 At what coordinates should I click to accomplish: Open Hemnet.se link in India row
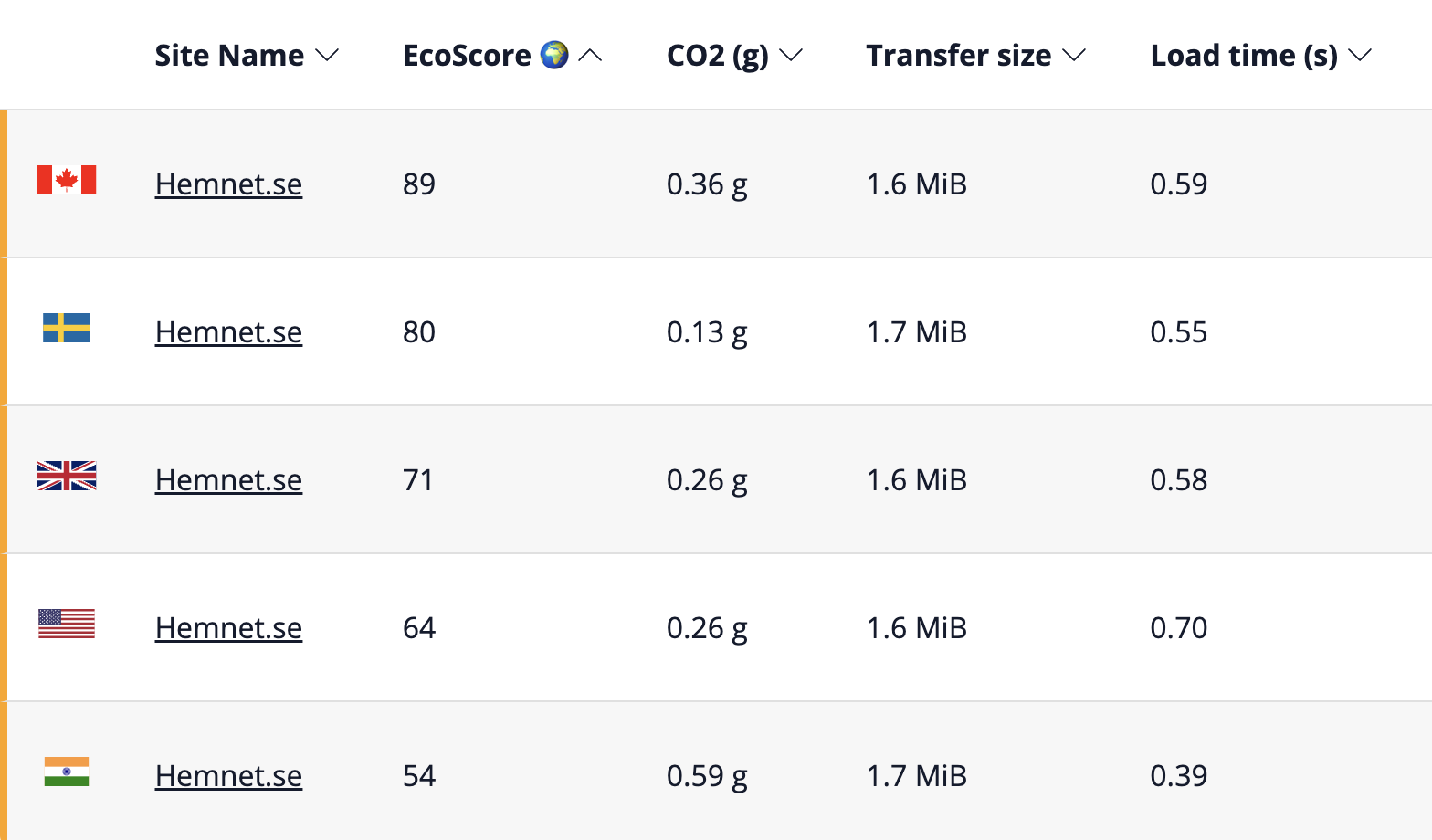pyautogui.click(x=228, y=776)
